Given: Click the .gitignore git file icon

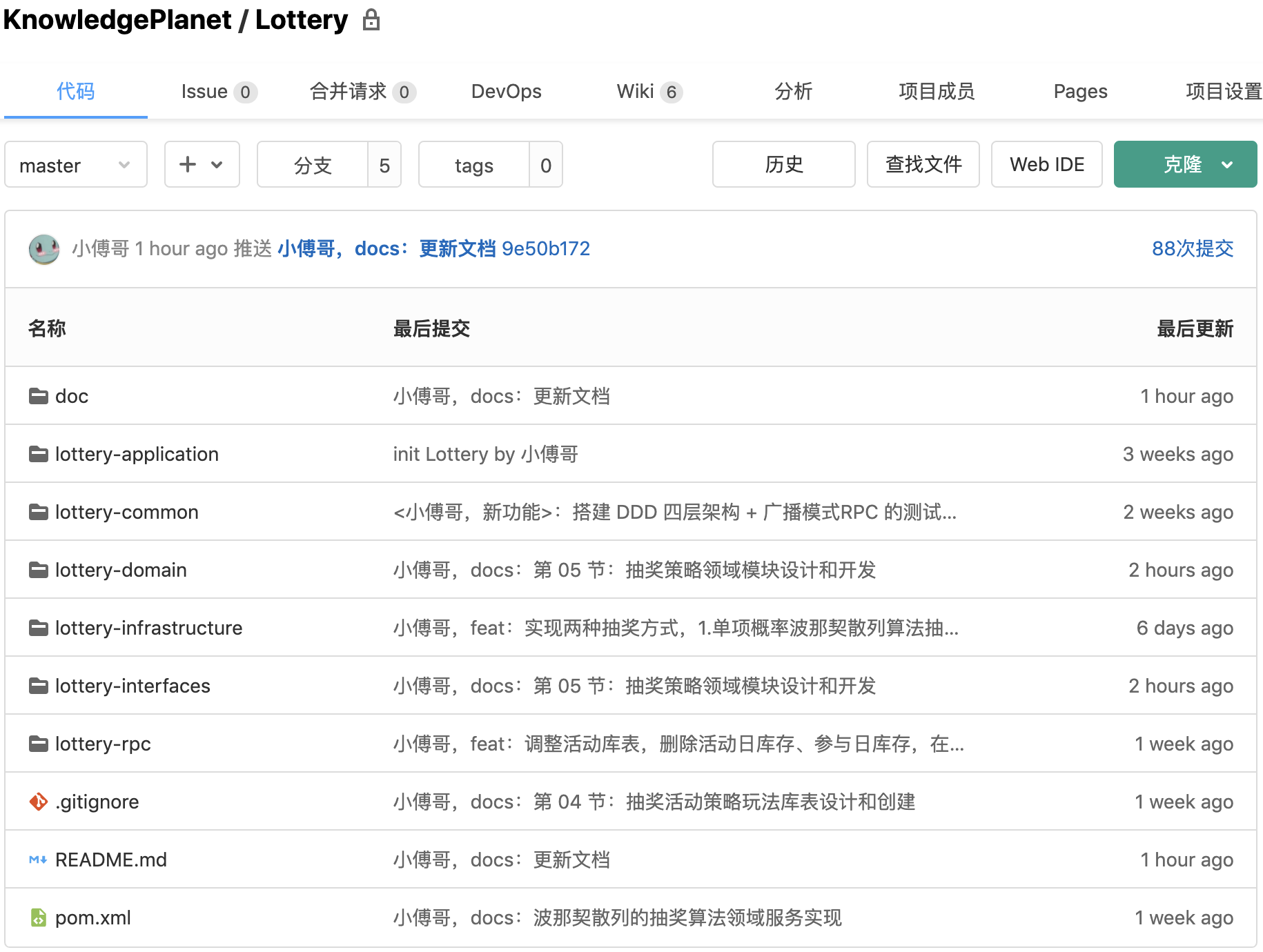Looking at the screenshot, I should (x=39, y=802).
